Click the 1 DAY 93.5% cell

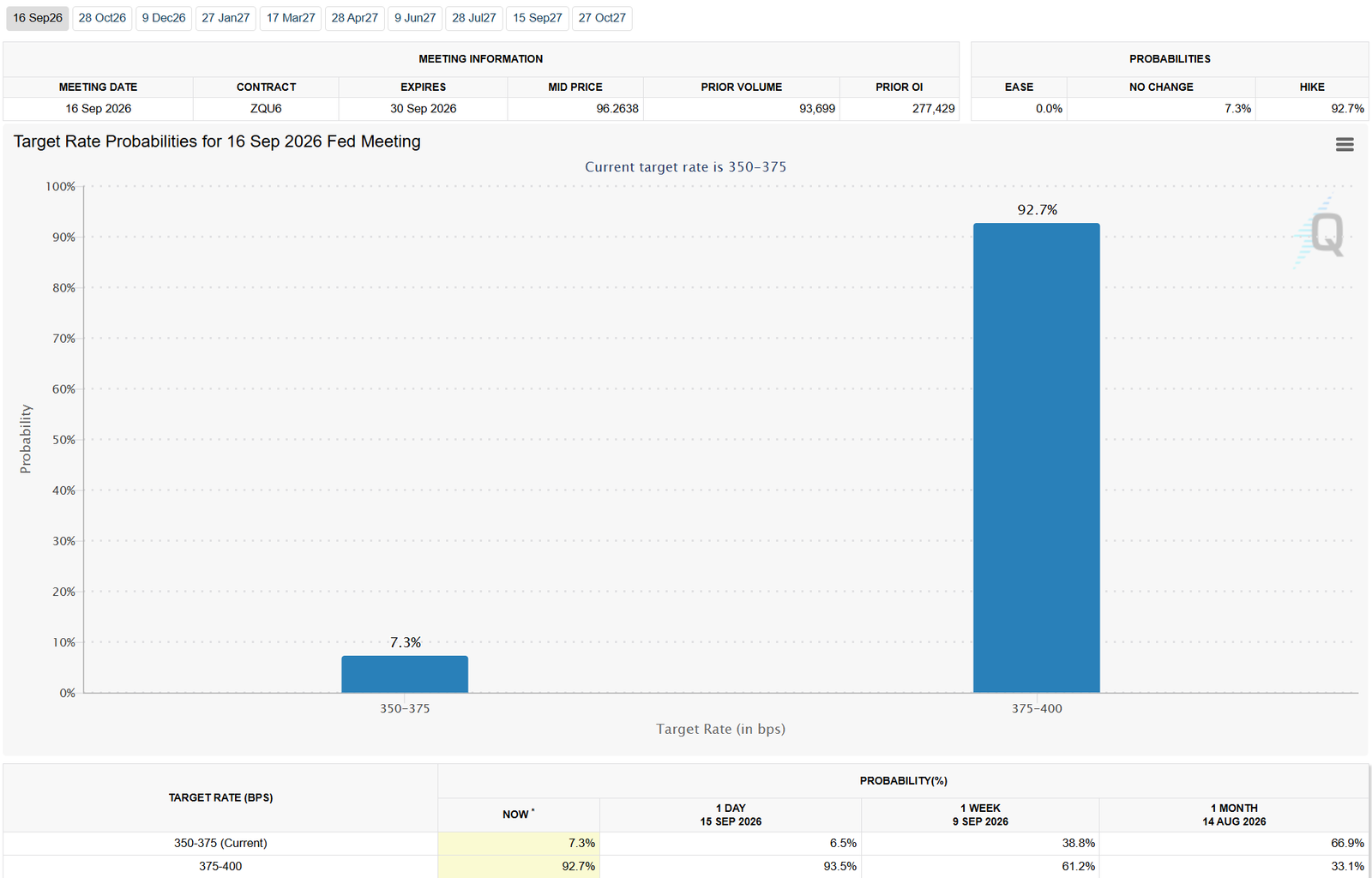(731, 867)
